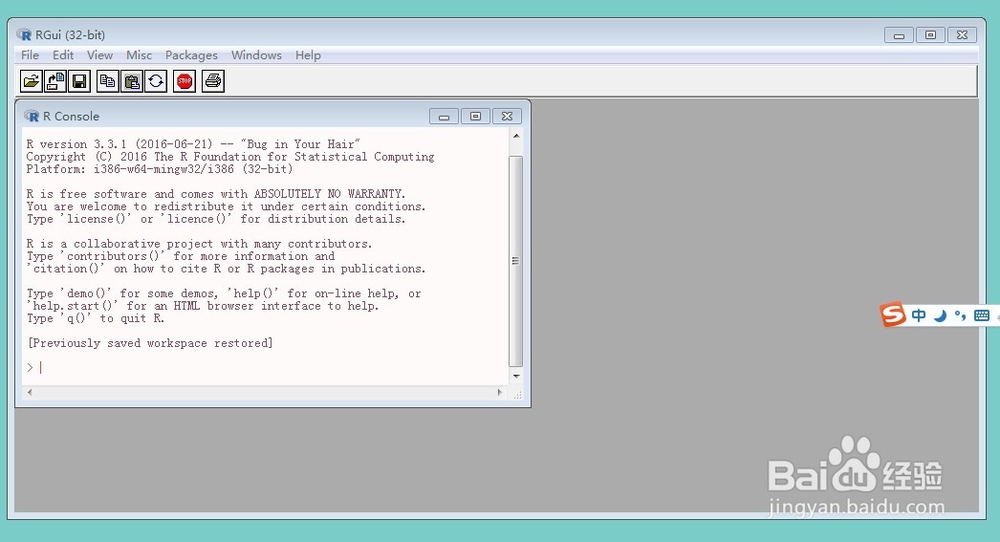Screen dimensions: 1000x542
Task: Click the Copy and paste icon
Action: 156,81
